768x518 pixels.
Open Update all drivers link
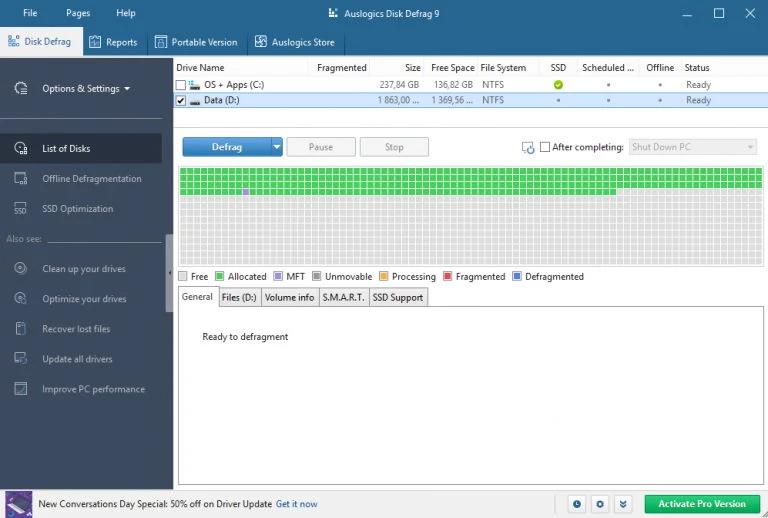click(77, 359)
